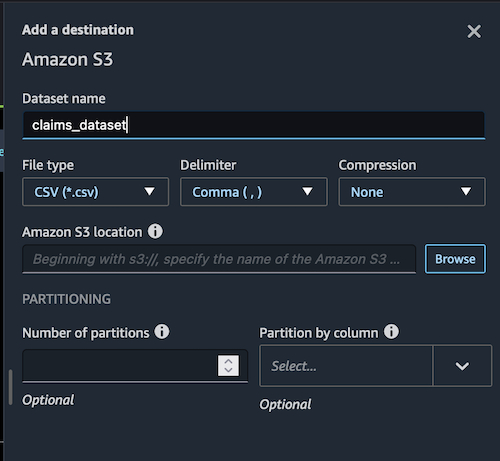Click the vertical scrollbar handle on left edge
Screen dimensions: 500x461
click(x=11, y=387)
